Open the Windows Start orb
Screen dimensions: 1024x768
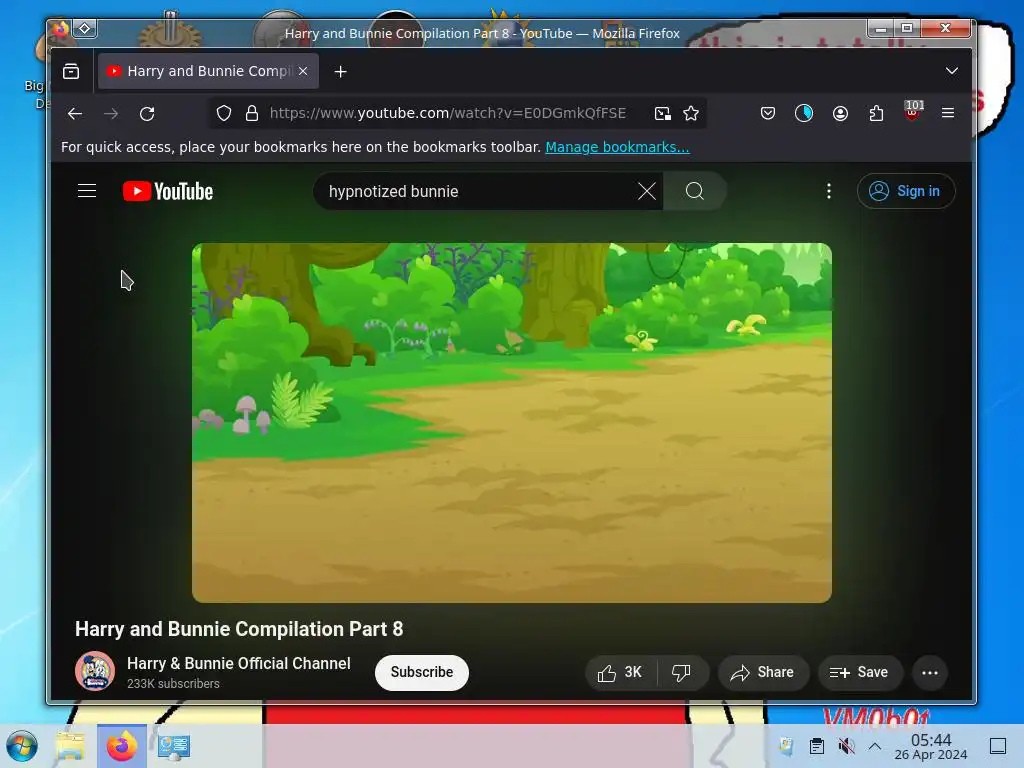[22, 746]
